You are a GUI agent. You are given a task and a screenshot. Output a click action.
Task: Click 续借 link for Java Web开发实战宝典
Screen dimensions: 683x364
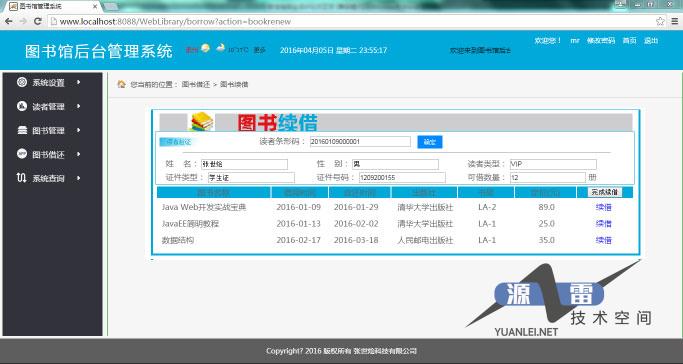pos(604,207)
